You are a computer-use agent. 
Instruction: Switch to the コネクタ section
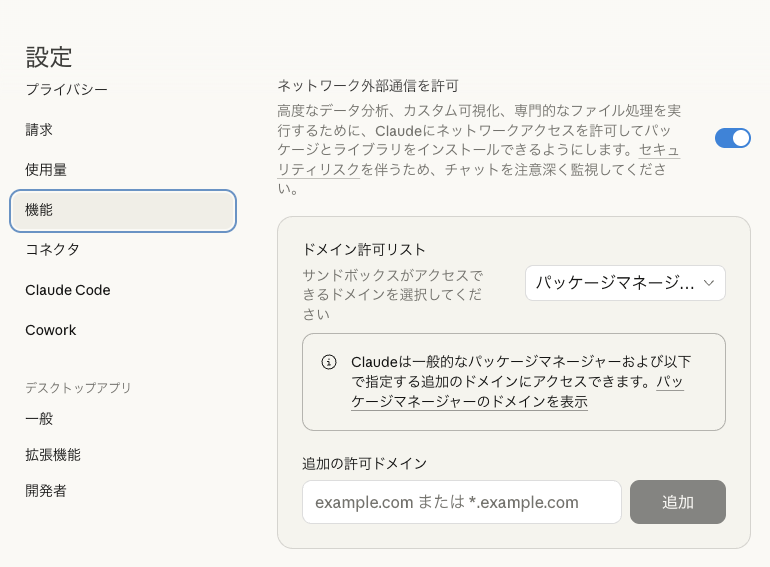[x=53, y=249]
